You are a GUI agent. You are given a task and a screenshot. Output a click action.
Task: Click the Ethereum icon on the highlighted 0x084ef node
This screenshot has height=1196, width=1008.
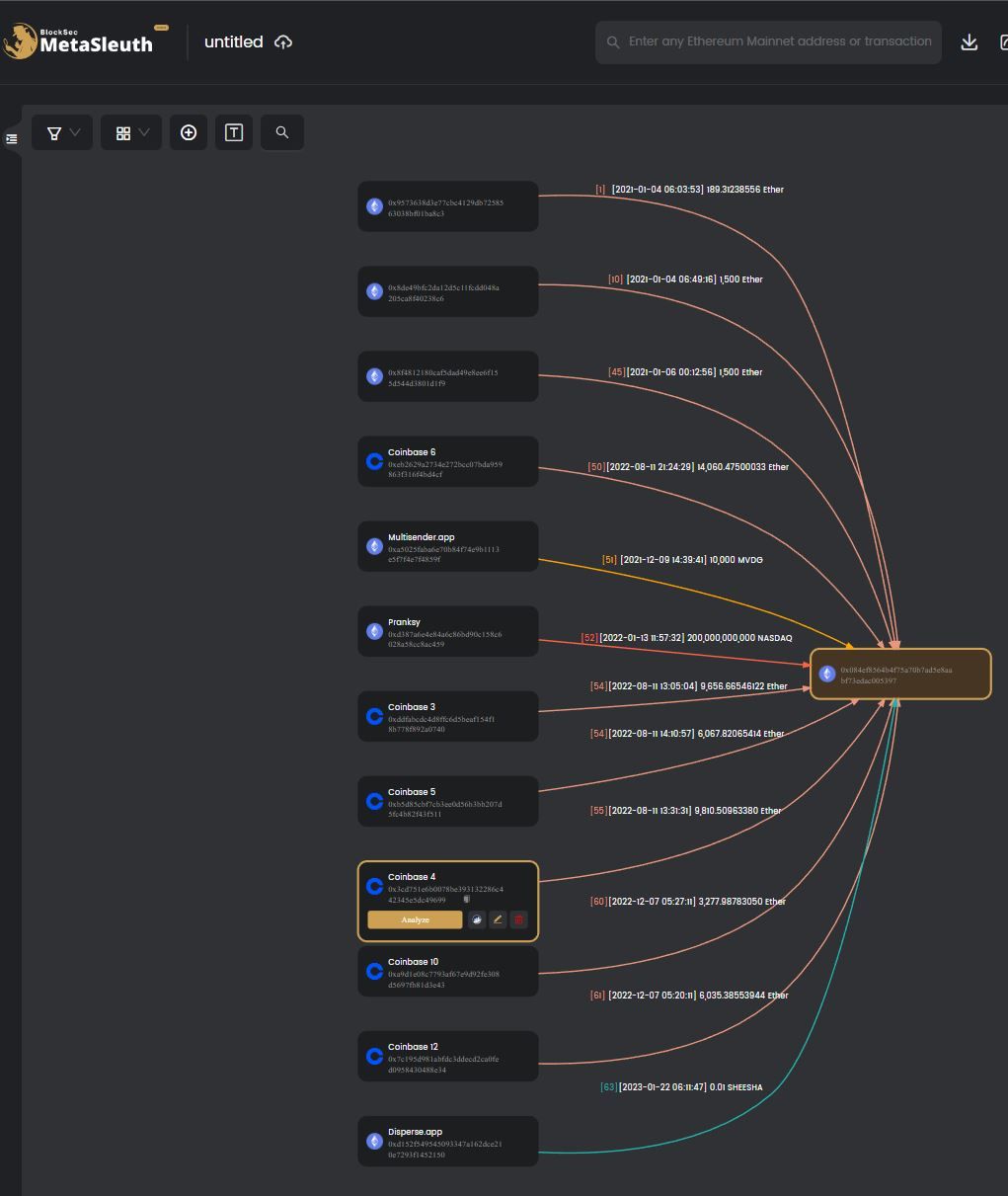click(827, 674)
